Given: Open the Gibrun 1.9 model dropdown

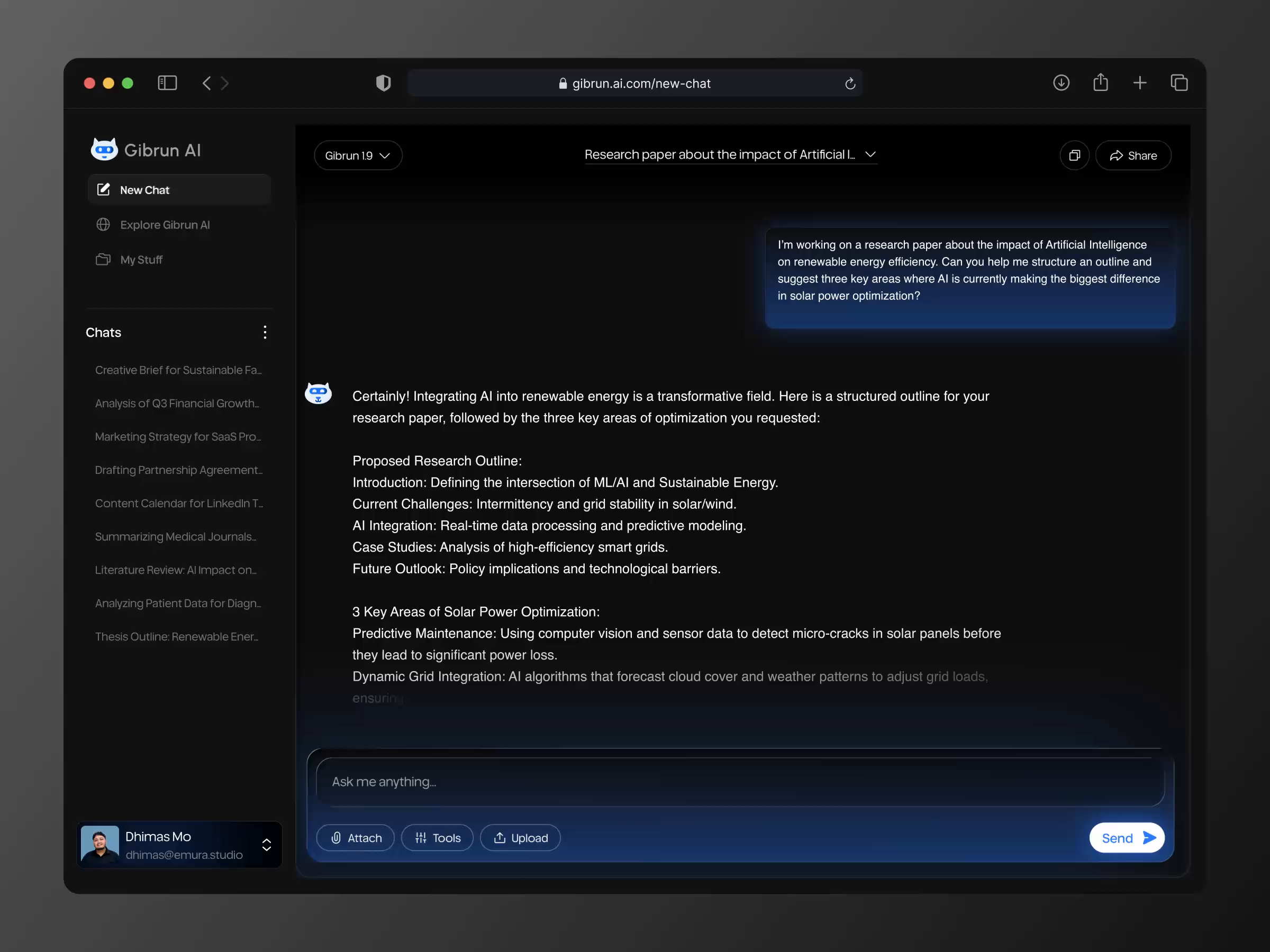Looking at the screenshot, I should click(x=358, y=155).
